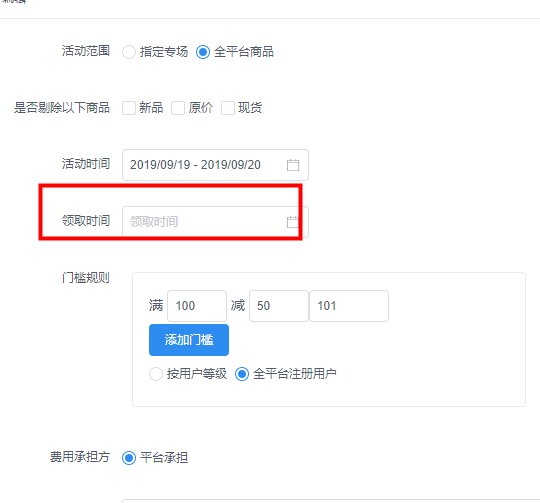This screenshot has height=503, width=540.
Task: Click the calendar icon in 领取时间 field
Action: [x=293, y=222]
